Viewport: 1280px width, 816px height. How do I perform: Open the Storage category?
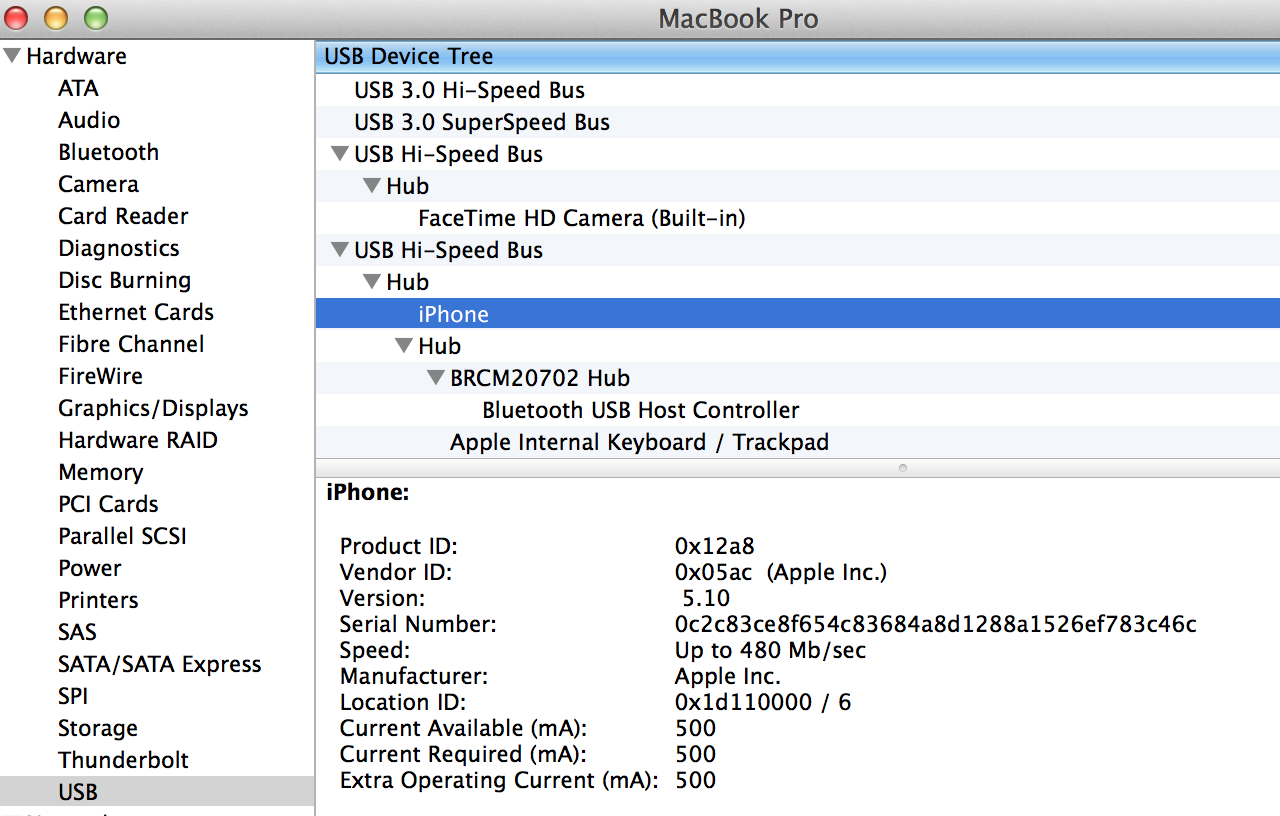[x=98, y=728]
